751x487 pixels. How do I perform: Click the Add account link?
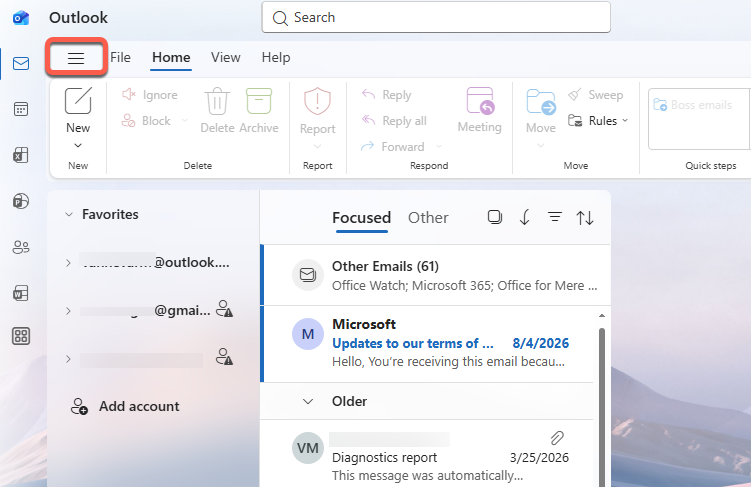pos(125,406)
